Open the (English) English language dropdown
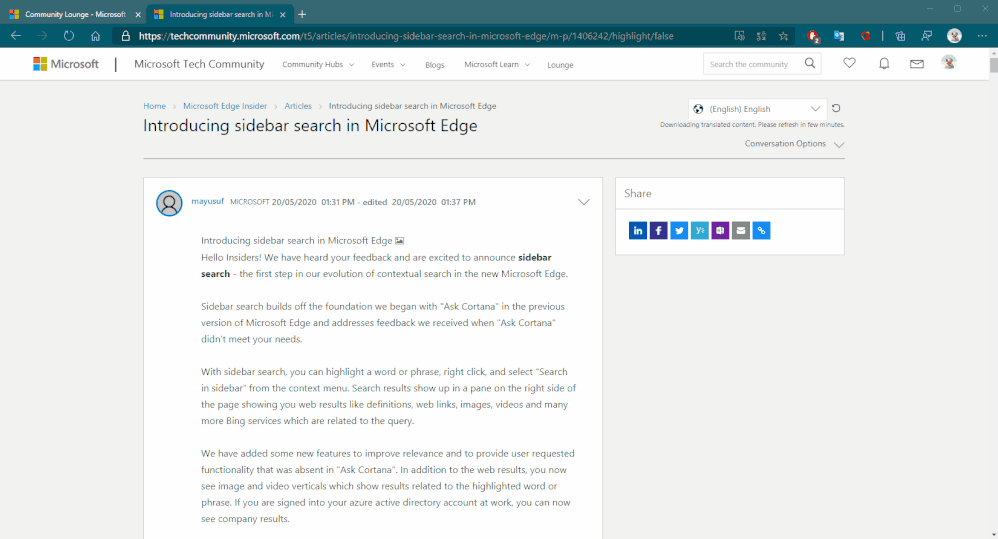The image size is (998, 539). click(757, 109)
